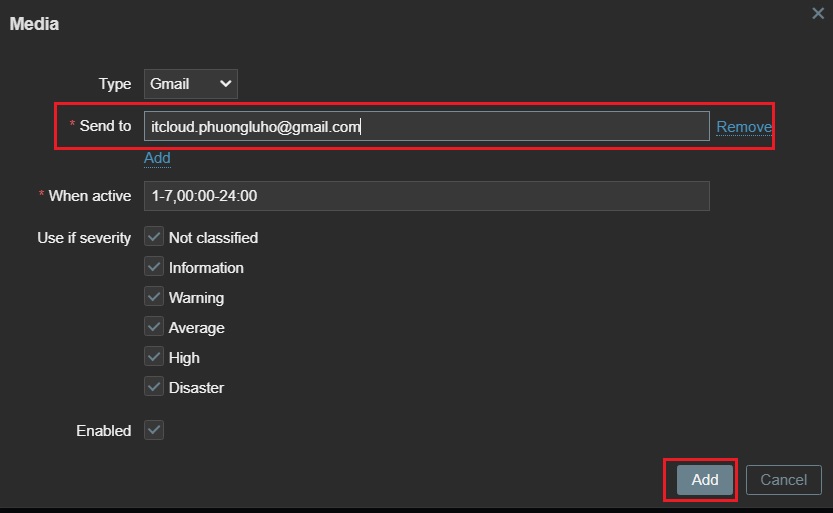Screen dimensions: 833x513
Task: Click the When active field label
Action: click(89, 196)
